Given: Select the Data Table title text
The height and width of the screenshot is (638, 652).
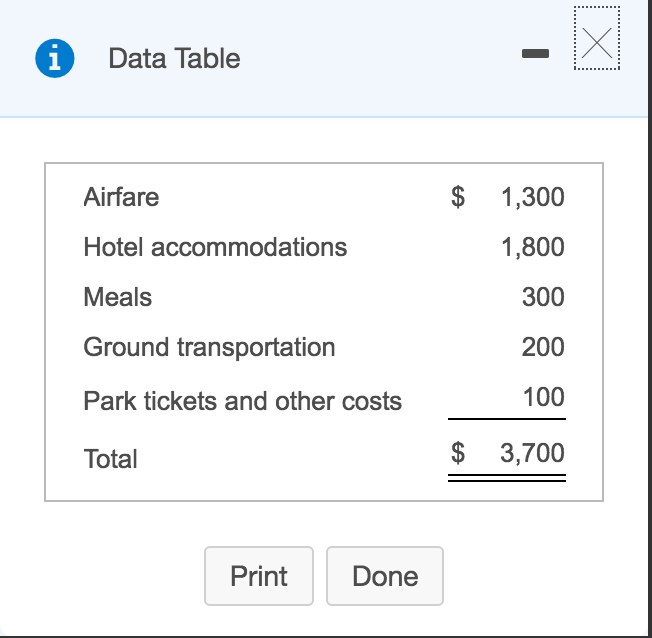Looking at the screenshot, I should 174,58.
